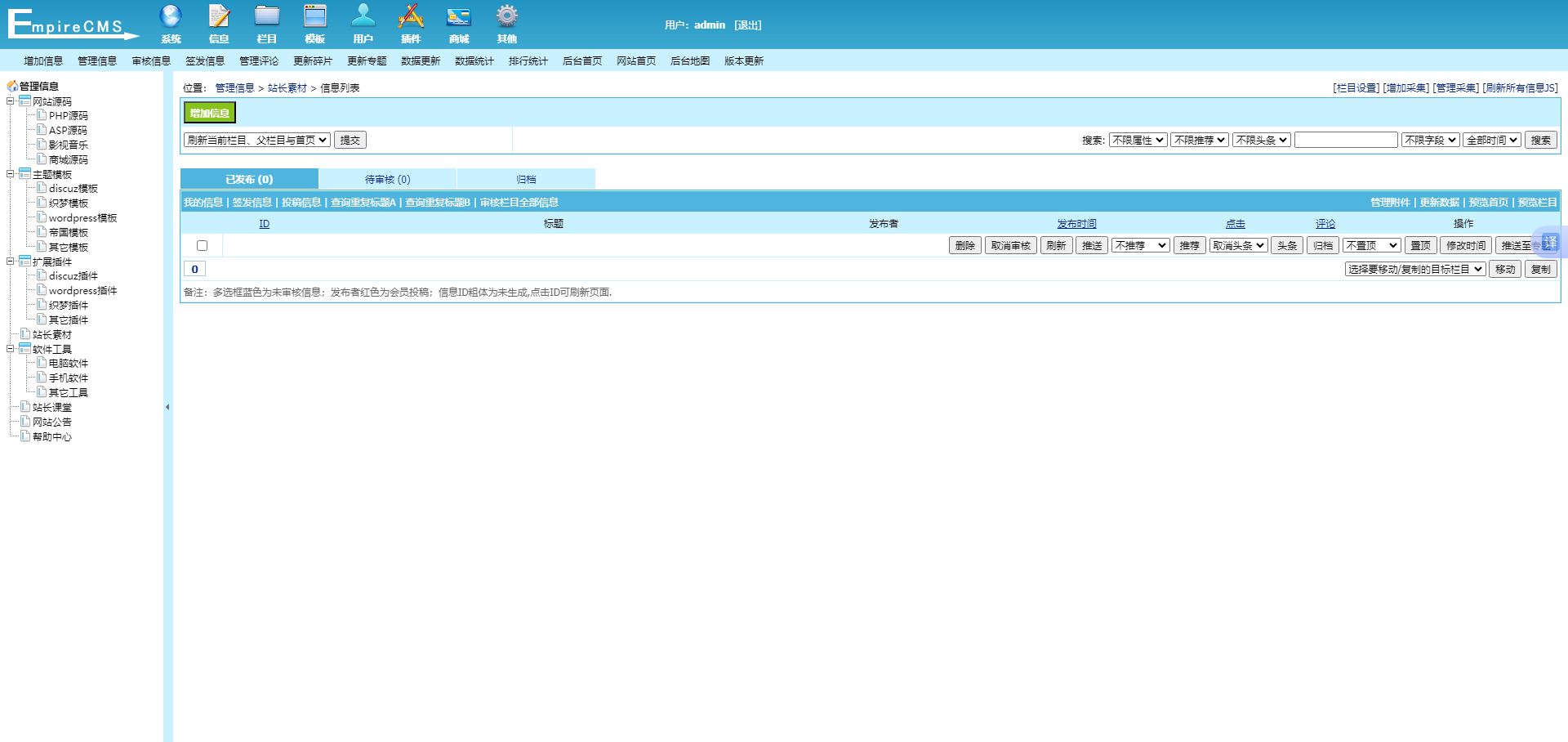Open the 不限属性 search dropdown
1568x742 pixels.
1138,141
